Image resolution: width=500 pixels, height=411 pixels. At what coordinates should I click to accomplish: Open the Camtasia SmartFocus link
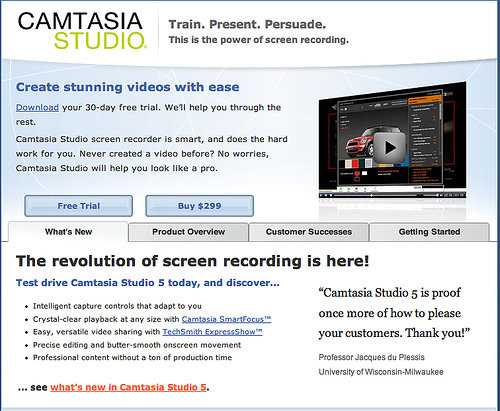point(226,319)
